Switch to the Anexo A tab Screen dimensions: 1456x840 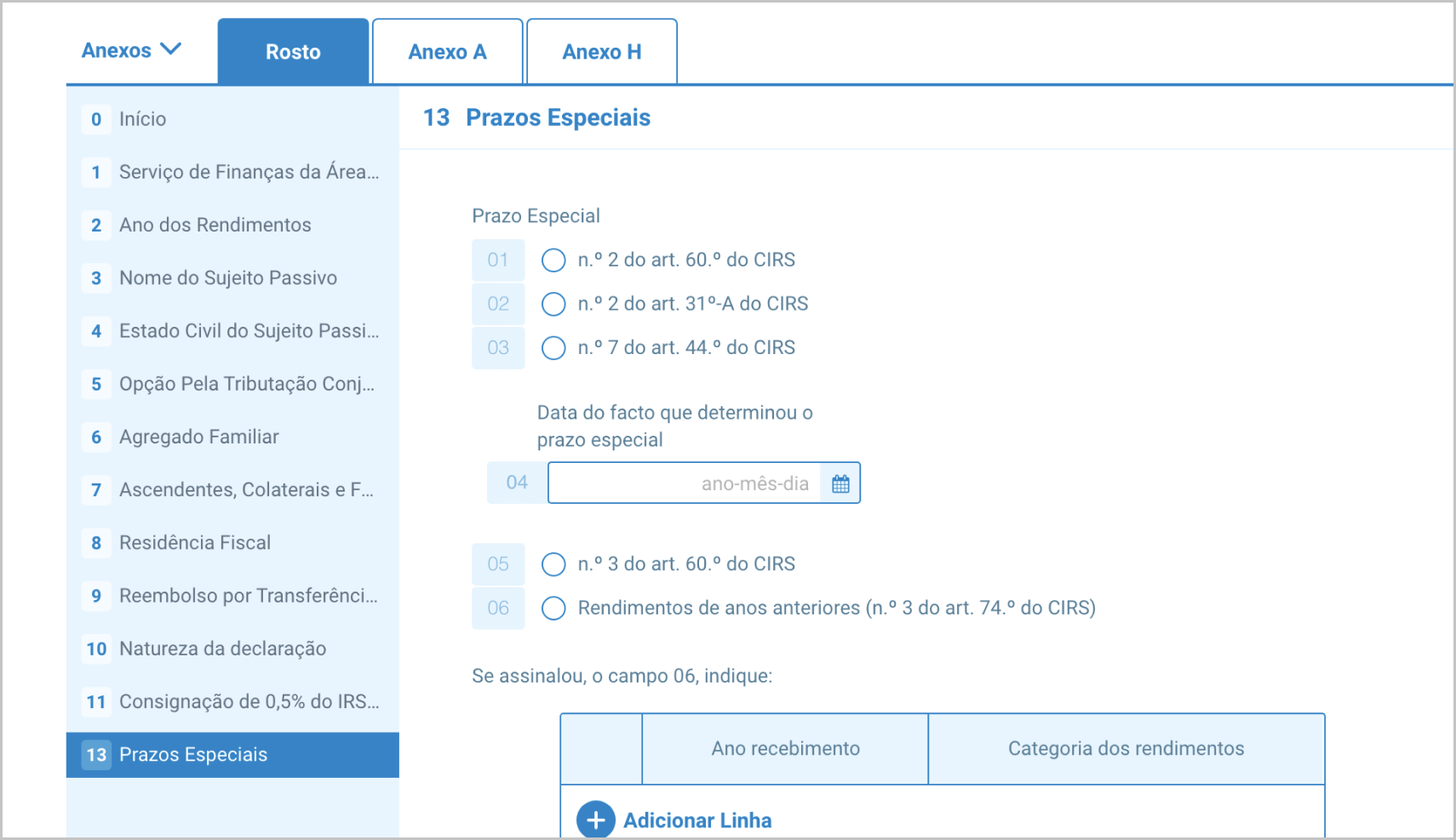447,52
